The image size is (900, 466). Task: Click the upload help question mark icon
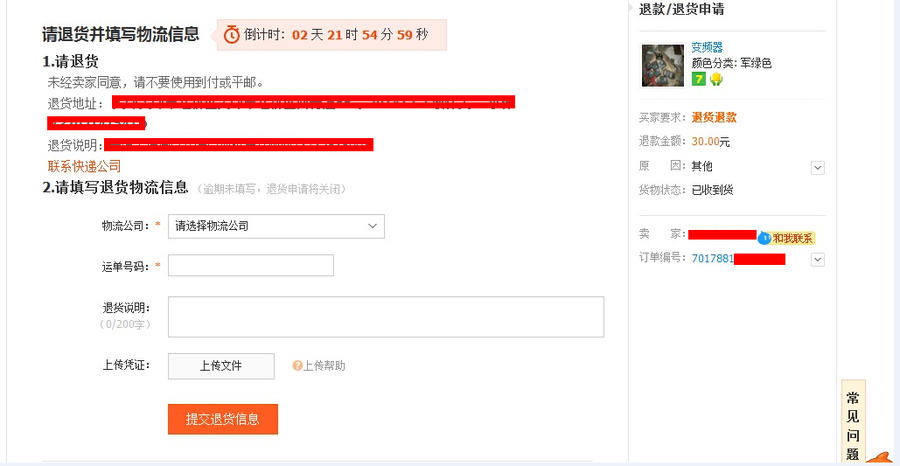(297, 366)
